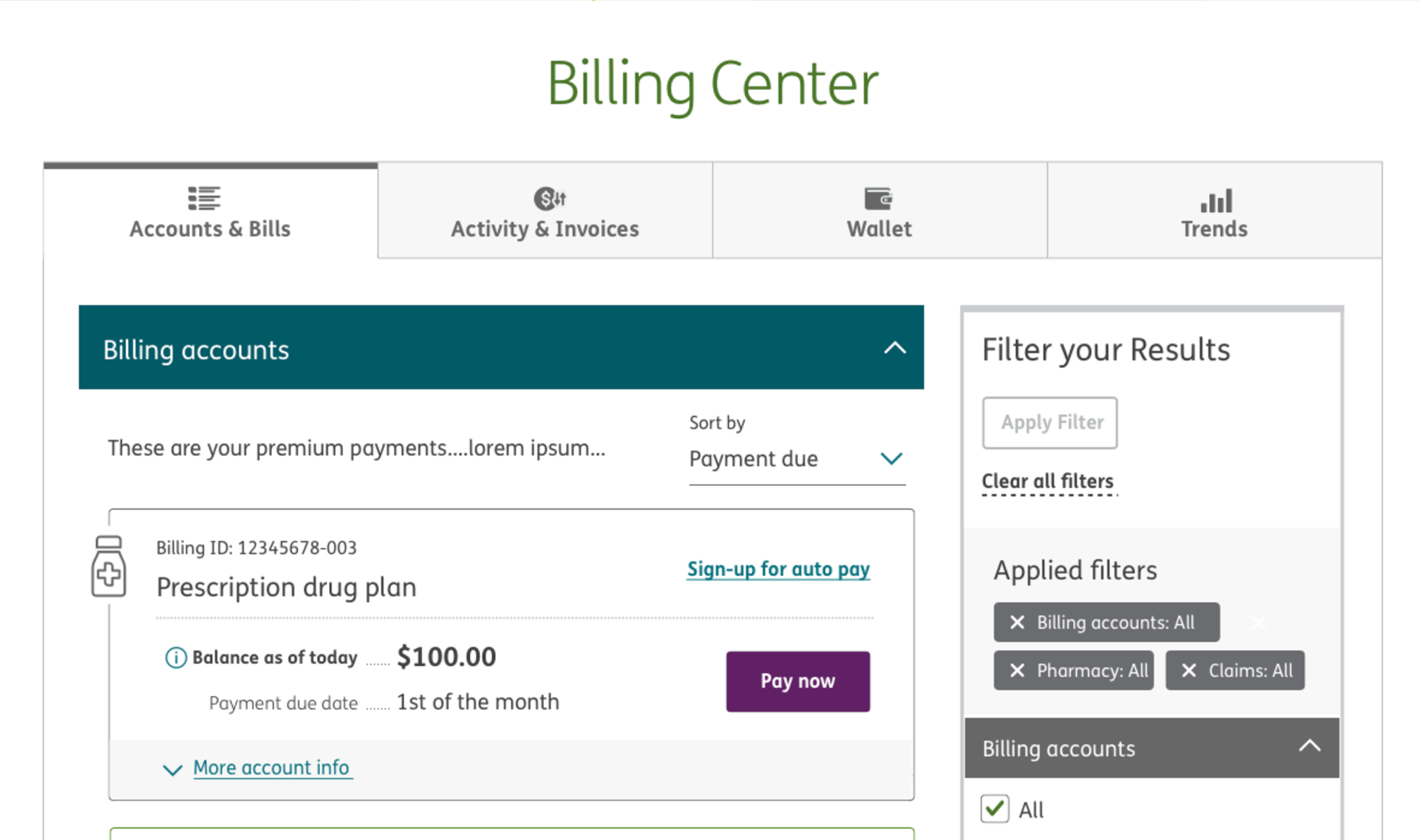Image resolution: width=1419 pixels, height=840 pixels.
Task: Click the Trends bar chart icon
Action: coord(1216,200)
